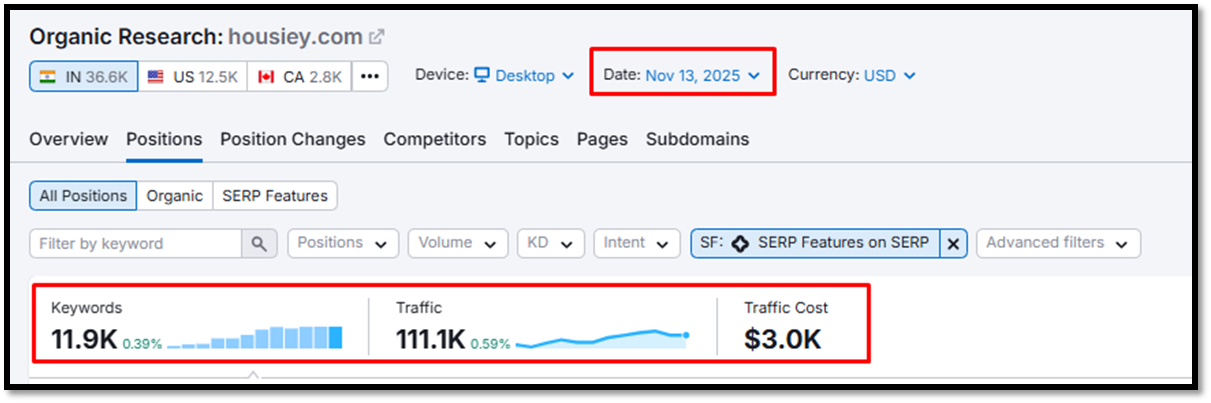This screenshot has height=403, width=1211.
Task: Select the SERP Features positions button
Action: tap(275, 196)
